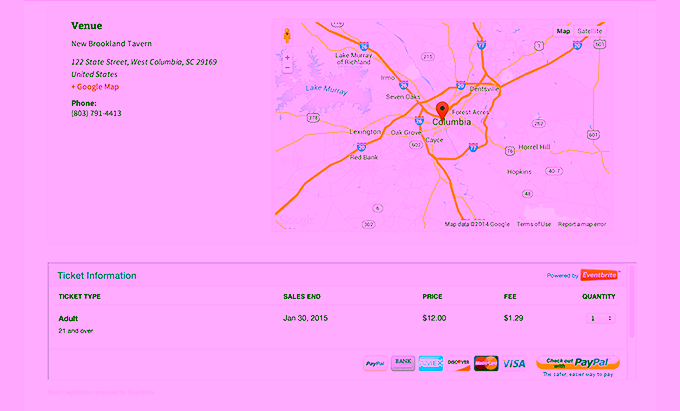Click the Hopkins map label
This screenshot has width=680, height=411.
click(x=519, y=172)
